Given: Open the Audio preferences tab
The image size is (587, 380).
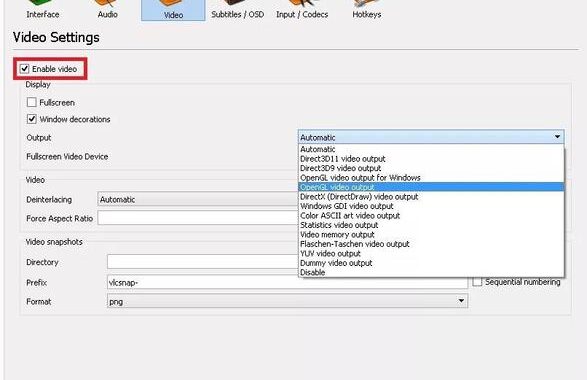Looking at the screenshot, I should (x=107, y=10).
